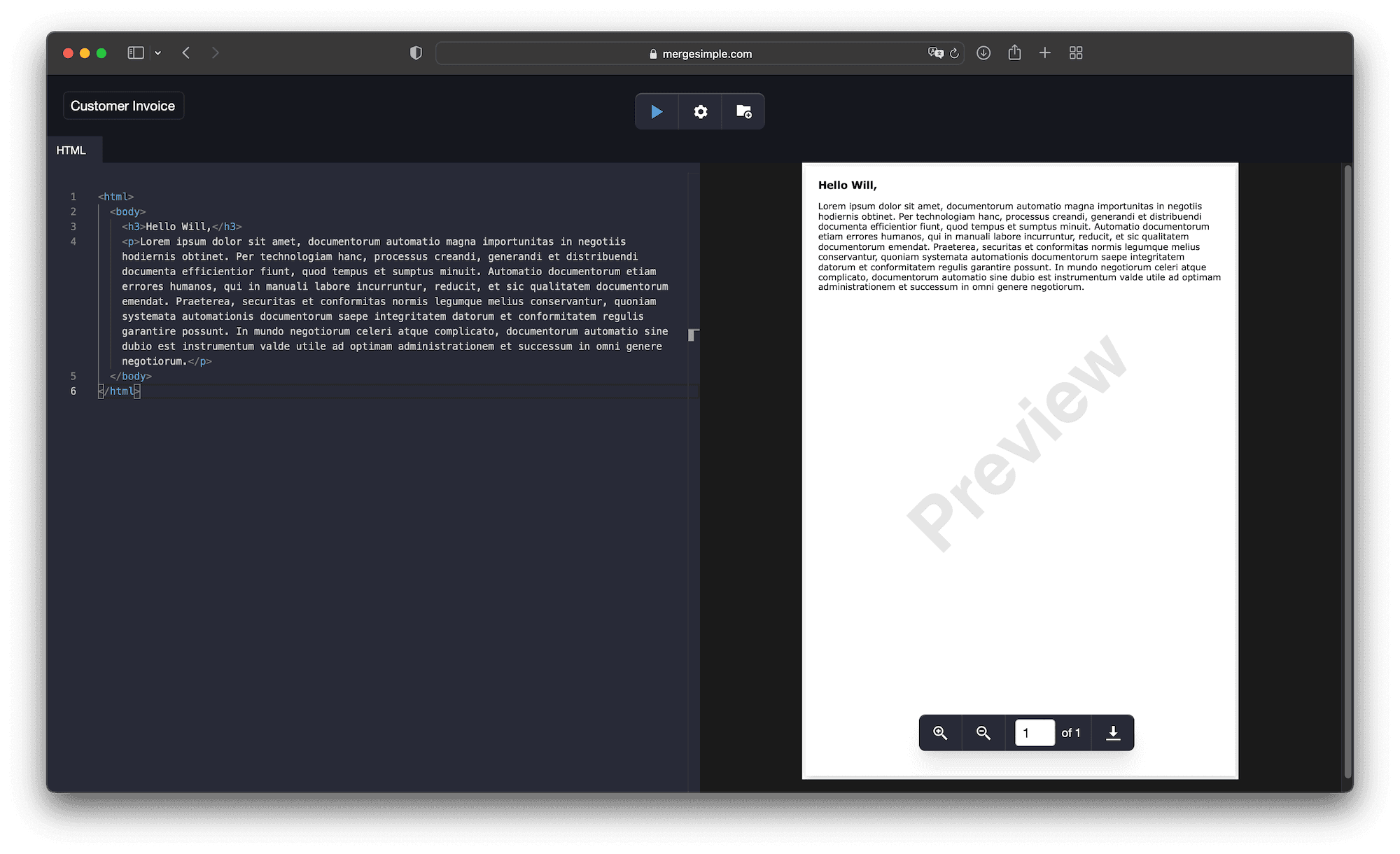Expand the browser tab grid view
Screen dimensions: 1400x854
click(1077, 54)
